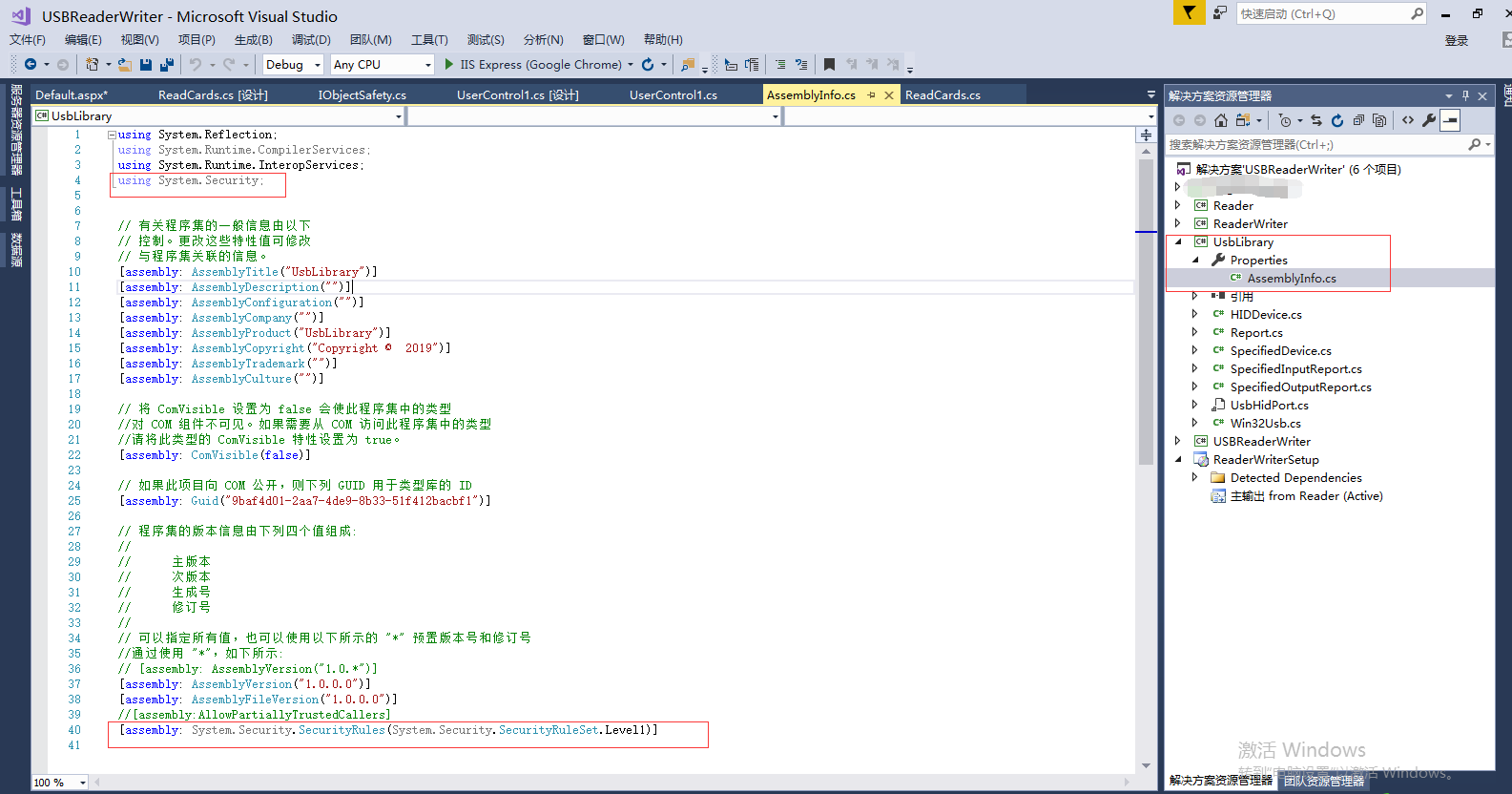This screenshot has width=1512, height=794.
Task: Open the 工具箱 side panel tab
Action: pos(16,204)
